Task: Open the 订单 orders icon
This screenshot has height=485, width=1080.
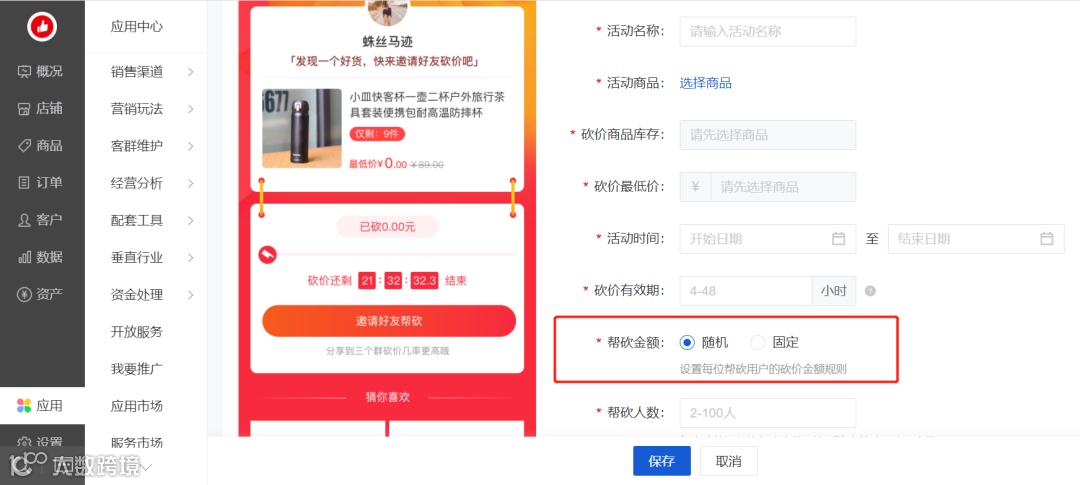Action: coord(24,183)
